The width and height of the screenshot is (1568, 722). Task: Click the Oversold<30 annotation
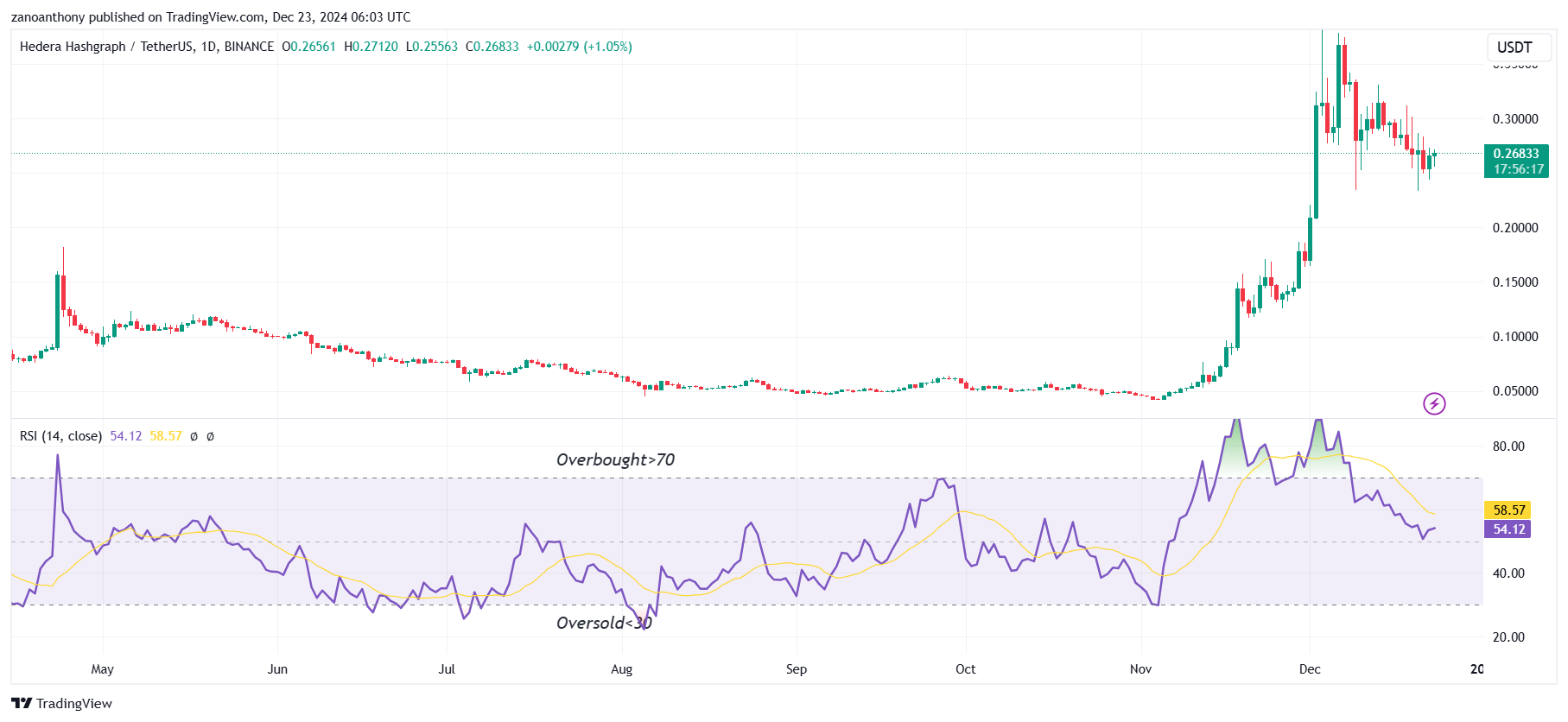604,623
